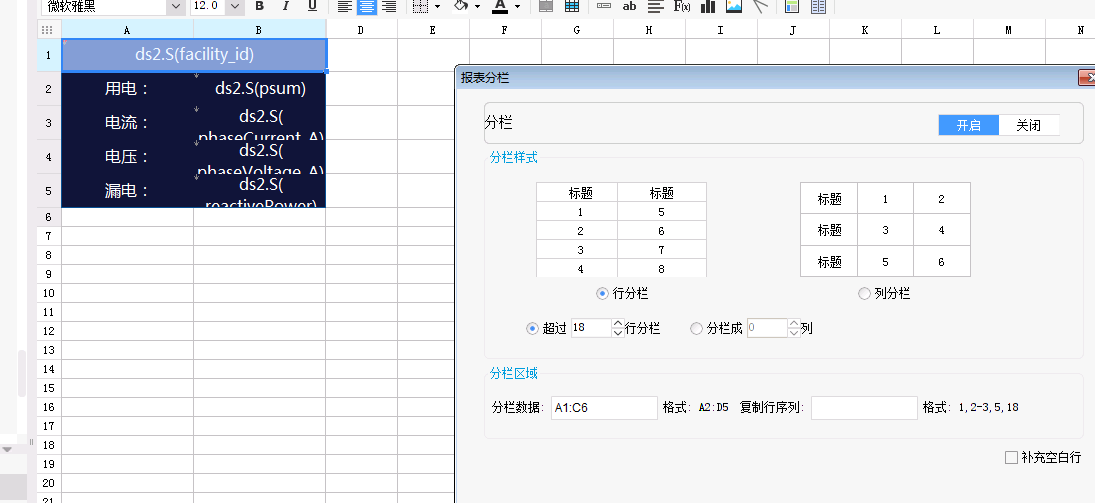Decrease the 超过 row count stepper
The image size is (1095, 503).
coord(617,333)
